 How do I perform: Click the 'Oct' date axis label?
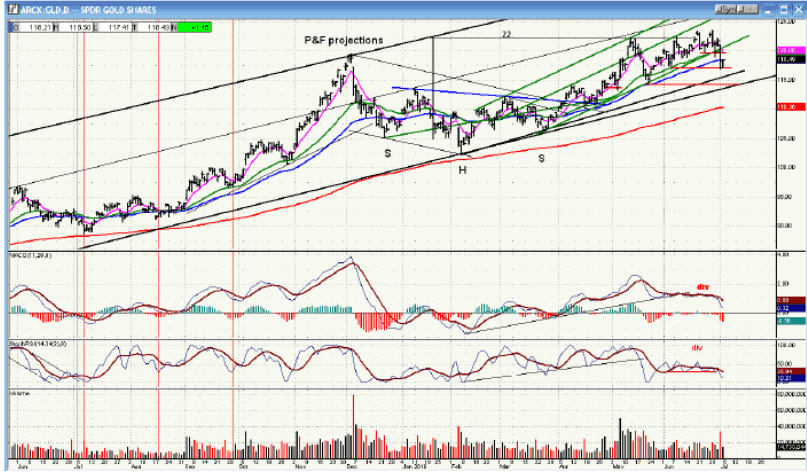(243, 466)
